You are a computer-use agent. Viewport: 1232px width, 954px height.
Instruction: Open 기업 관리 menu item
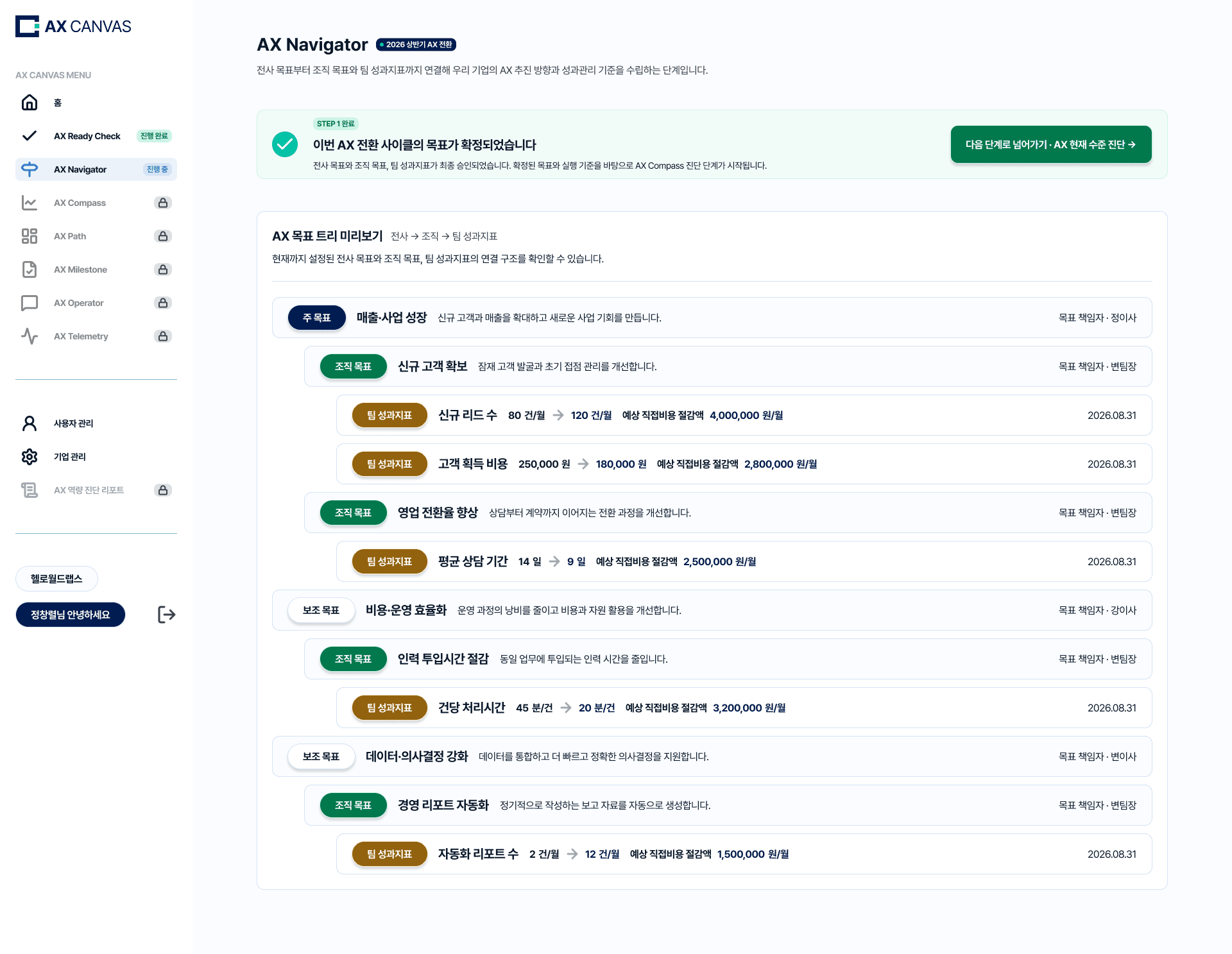tap(96, 457)
